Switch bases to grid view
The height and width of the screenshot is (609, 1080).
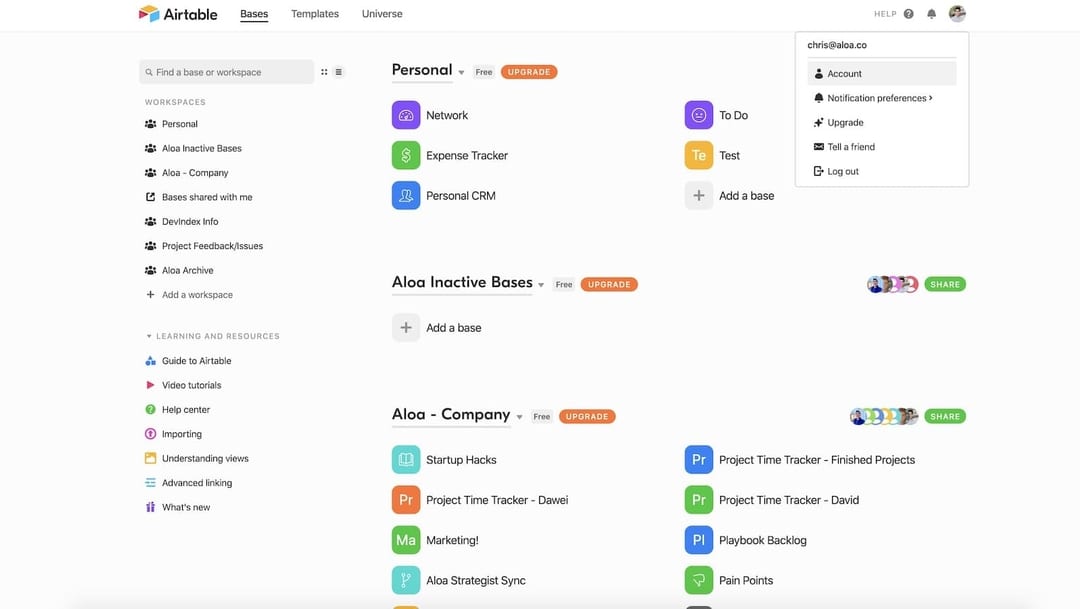[x=323, y=71]
